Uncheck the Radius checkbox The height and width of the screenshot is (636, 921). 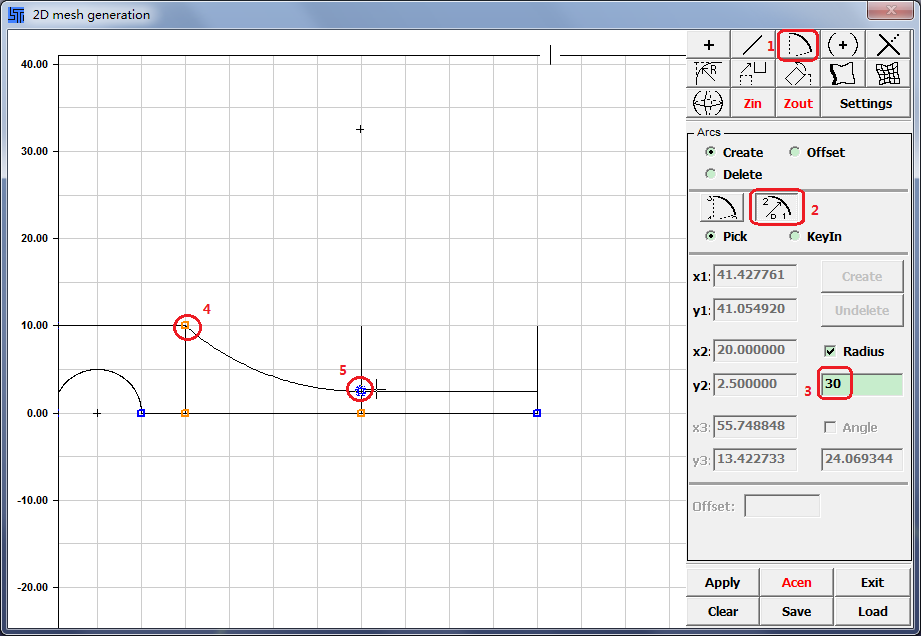pos(830,351)
